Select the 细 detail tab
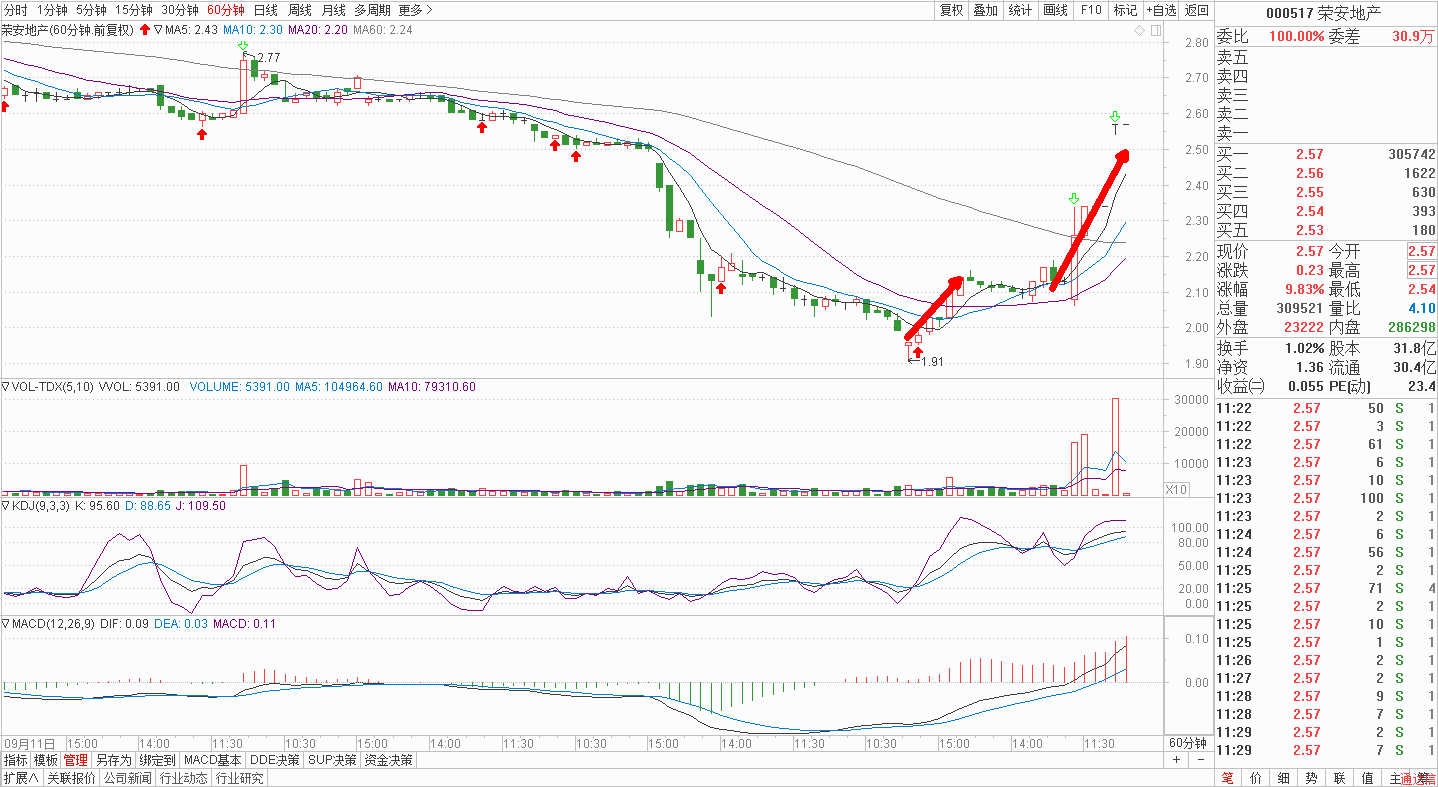This screenshot has width=1438, height=787. [1284, 778]
